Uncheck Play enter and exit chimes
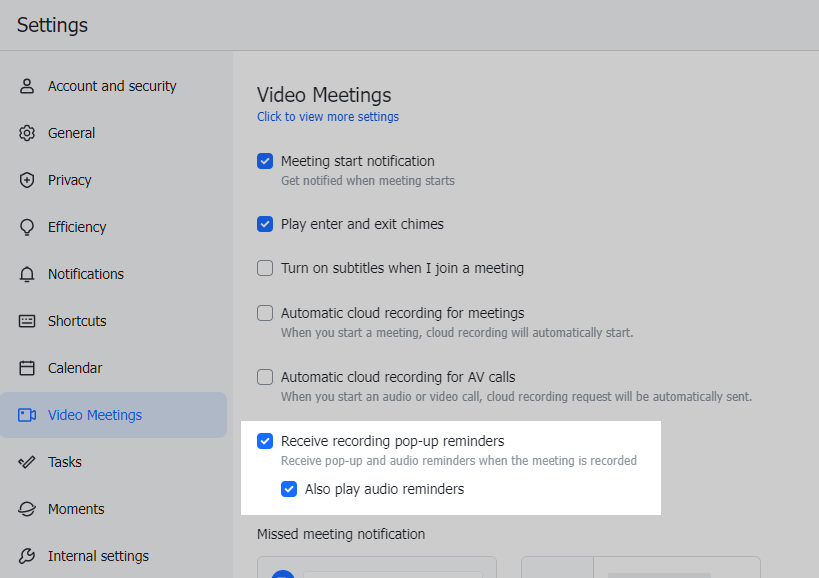Viewport: 819px width, 578px height. (x=265, y=224)
